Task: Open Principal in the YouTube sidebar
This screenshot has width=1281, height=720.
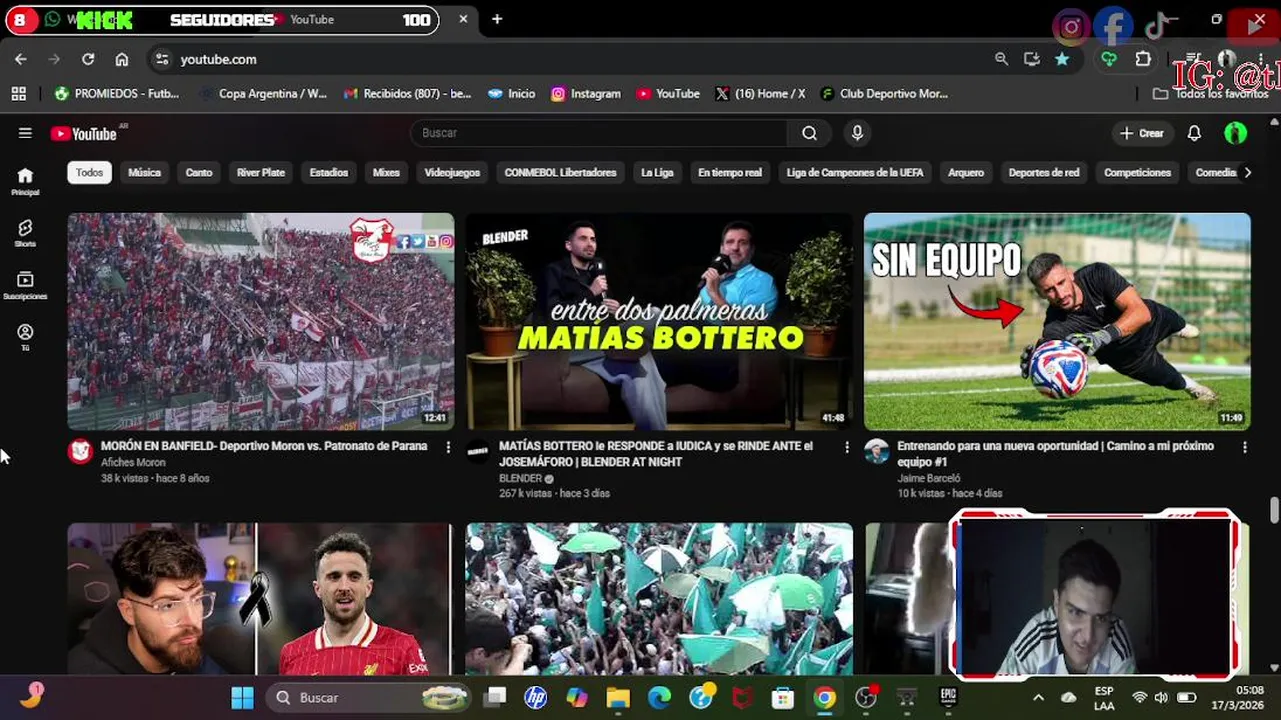Action: (25, 181)
